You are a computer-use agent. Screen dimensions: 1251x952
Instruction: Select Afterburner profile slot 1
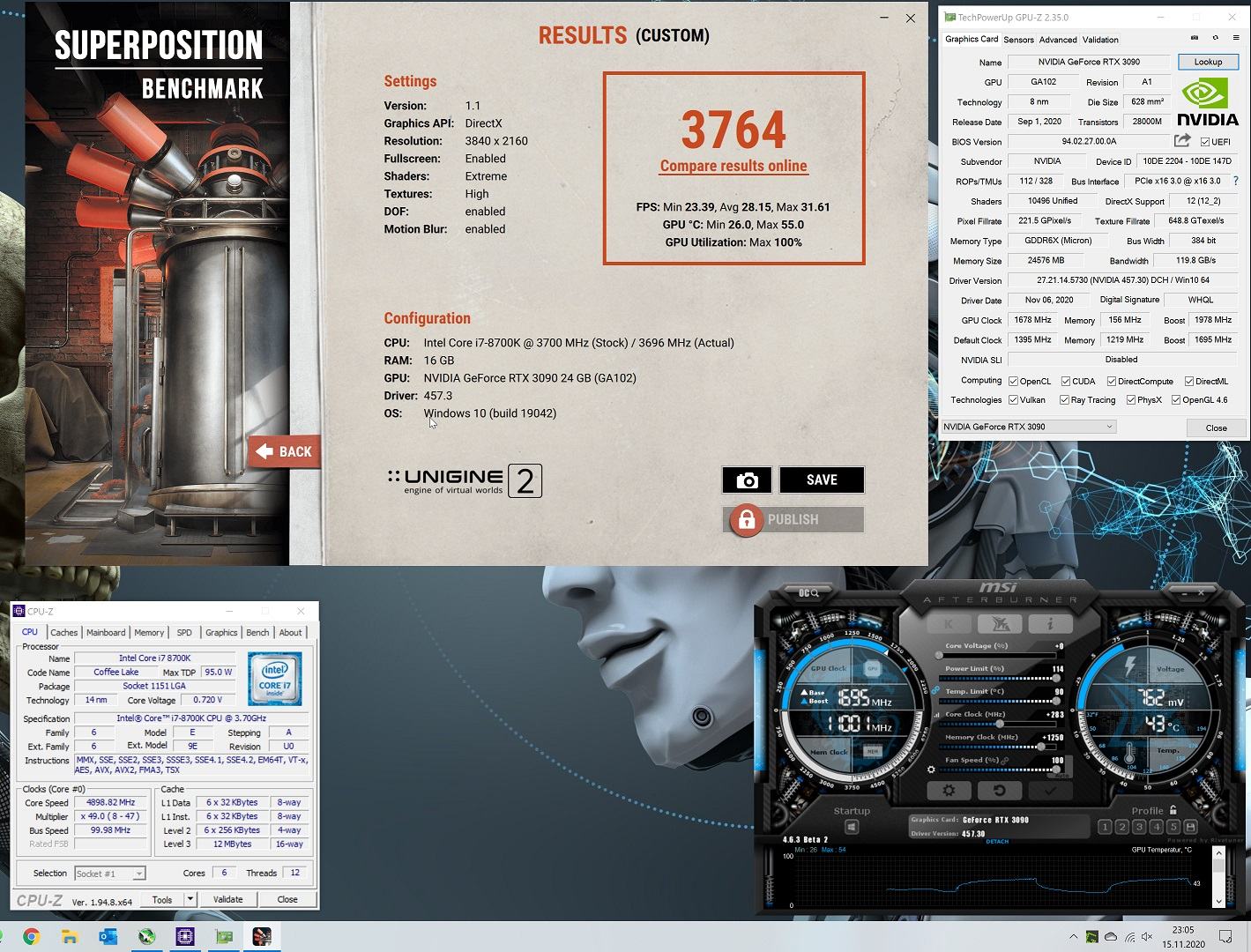point(1105,827)
